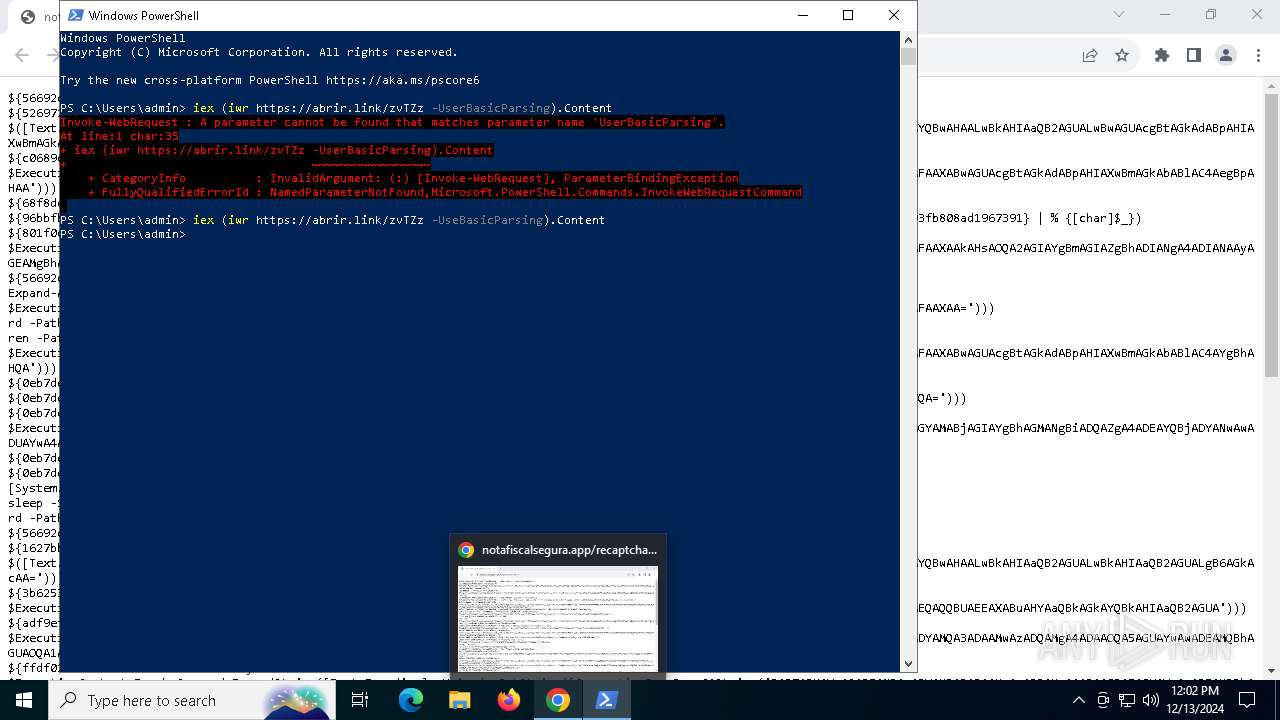Open network status tray icon

click(x=1127, y=700)
